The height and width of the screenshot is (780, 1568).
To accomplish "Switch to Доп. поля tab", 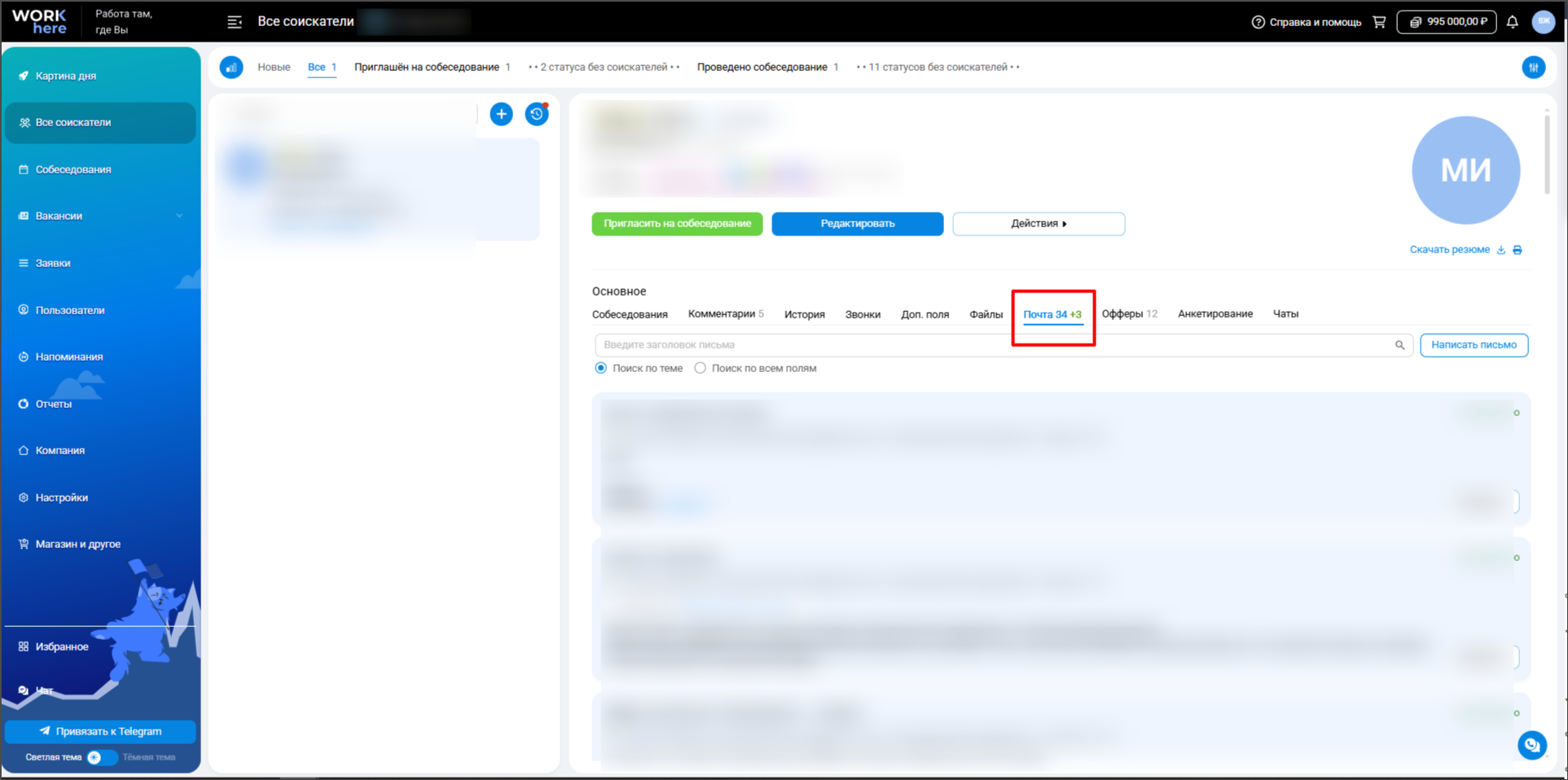I will [x=925, y=314].
